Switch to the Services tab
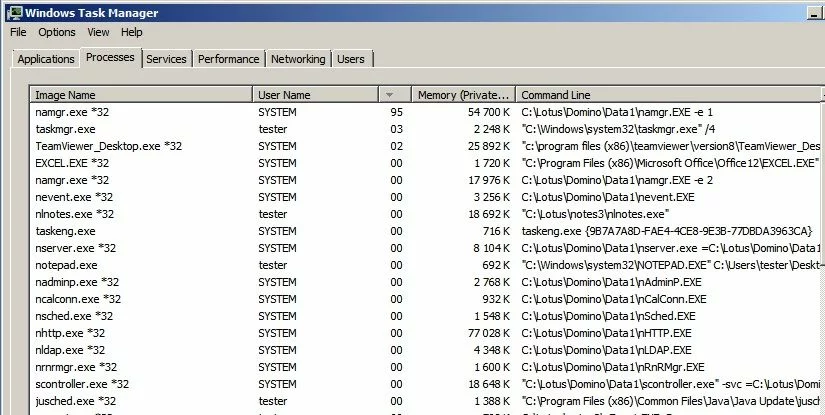Image resolution: width=825 pixels, height=415 pixels. pyautogui.click(x=166, y=59)
